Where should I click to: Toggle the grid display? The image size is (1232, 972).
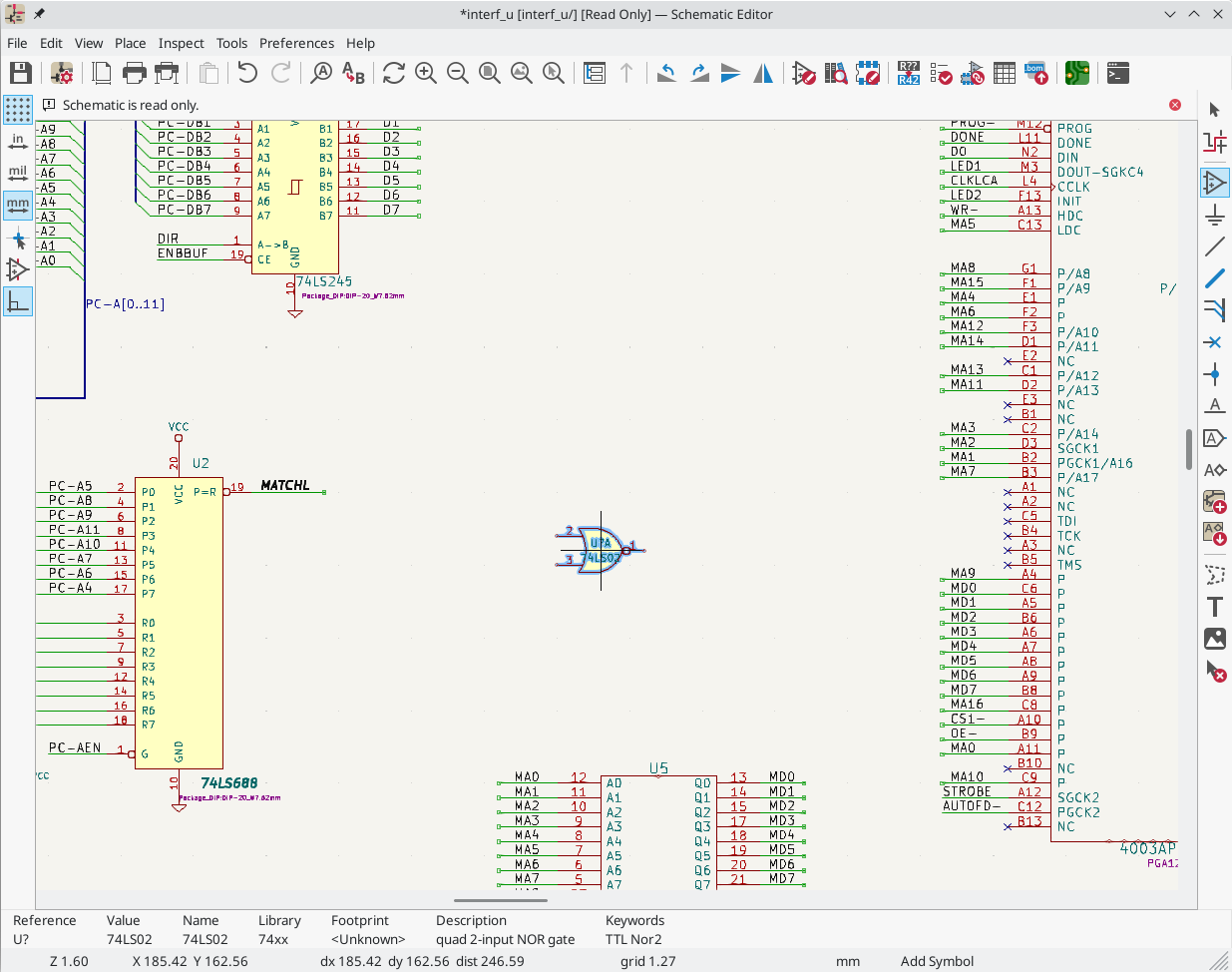pos(18,110)
